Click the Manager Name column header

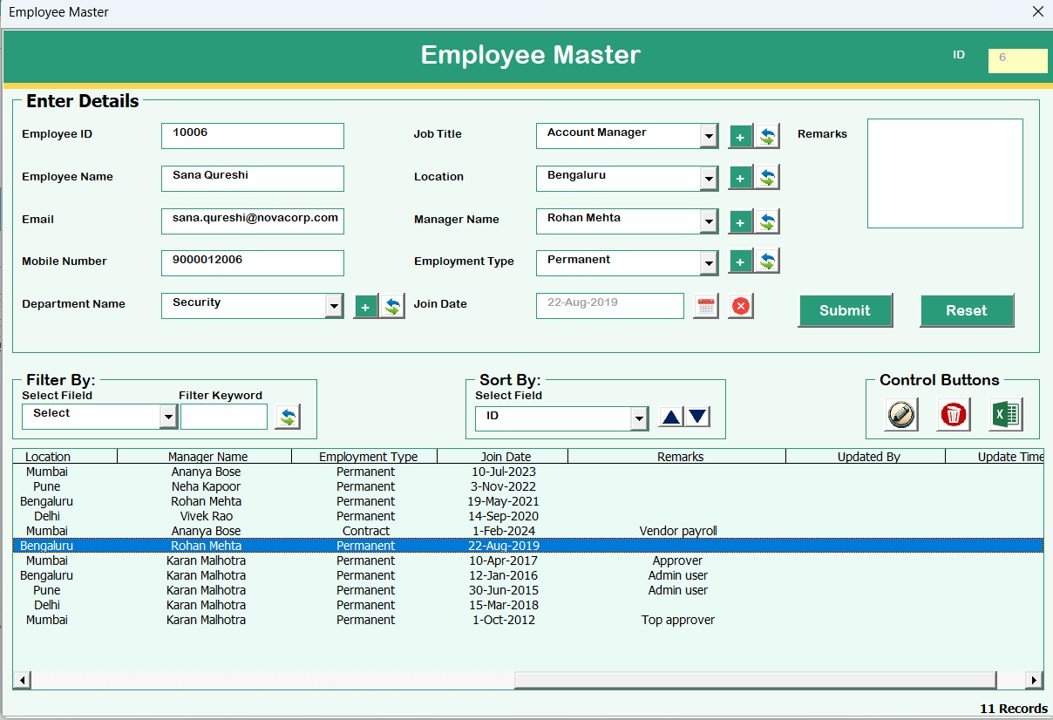coord(205,456)
